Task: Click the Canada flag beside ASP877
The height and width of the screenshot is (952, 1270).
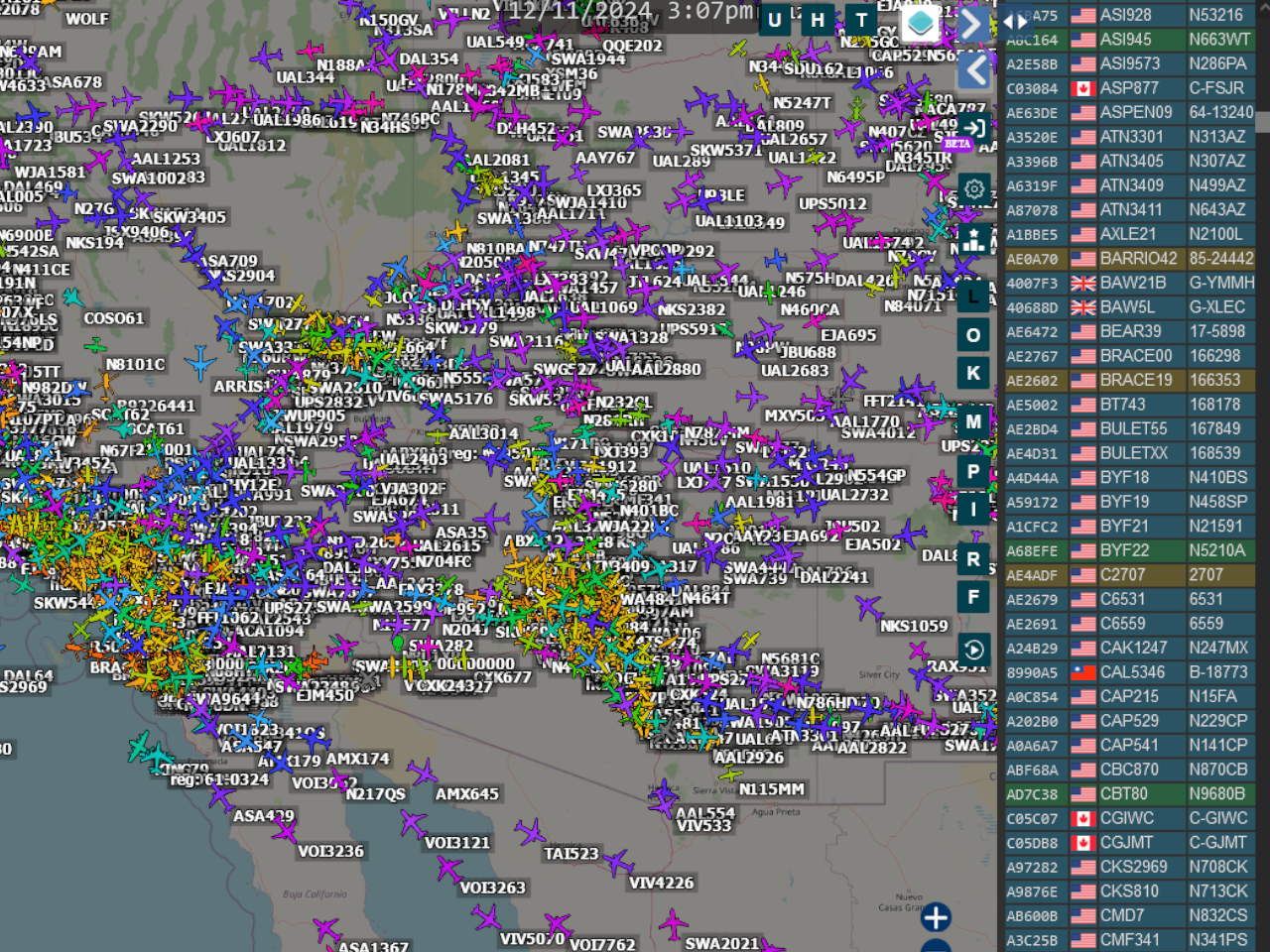Action: coord(1083,88)
